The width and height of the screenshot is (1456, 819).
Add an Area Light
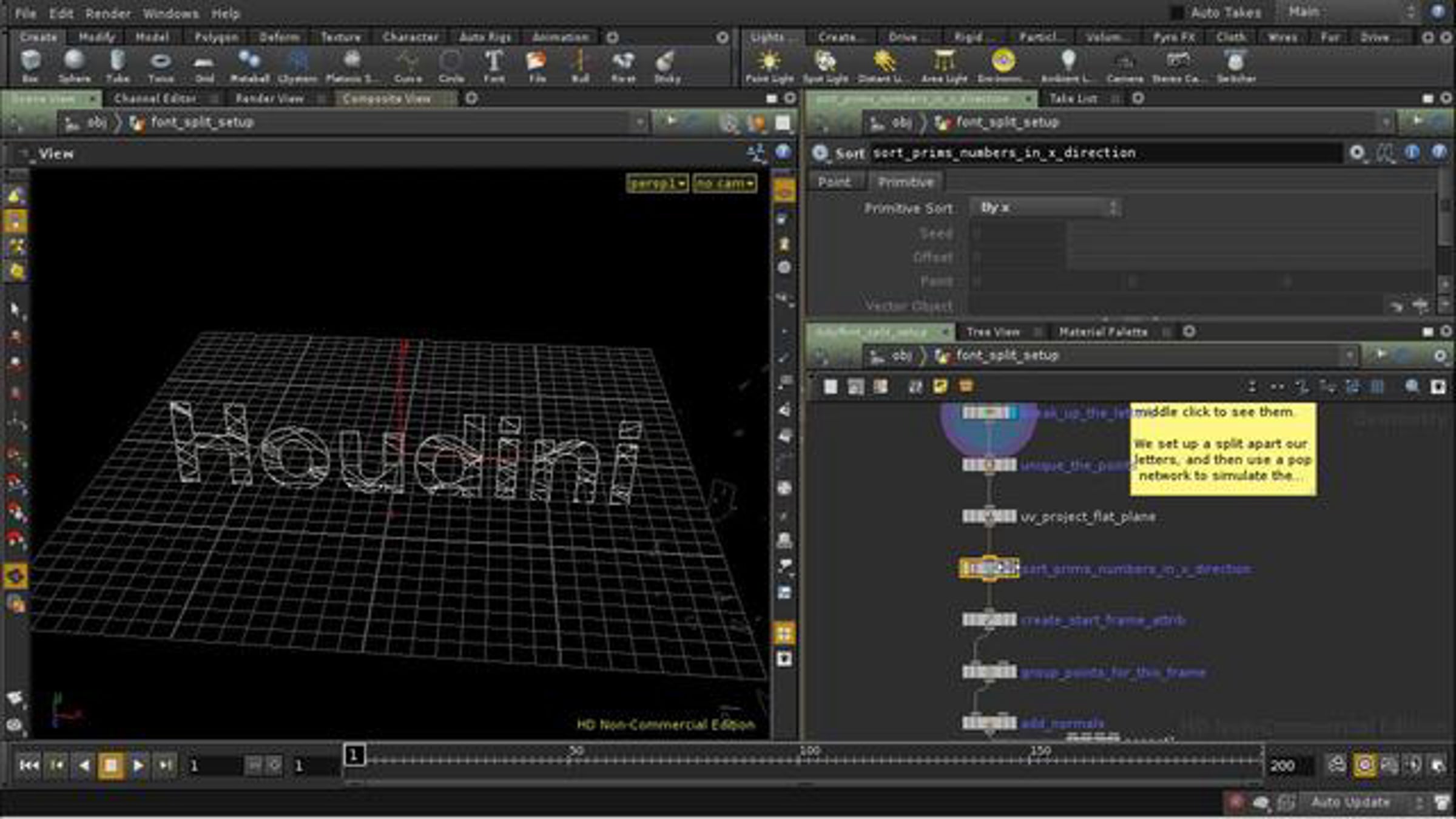[945, 66]
